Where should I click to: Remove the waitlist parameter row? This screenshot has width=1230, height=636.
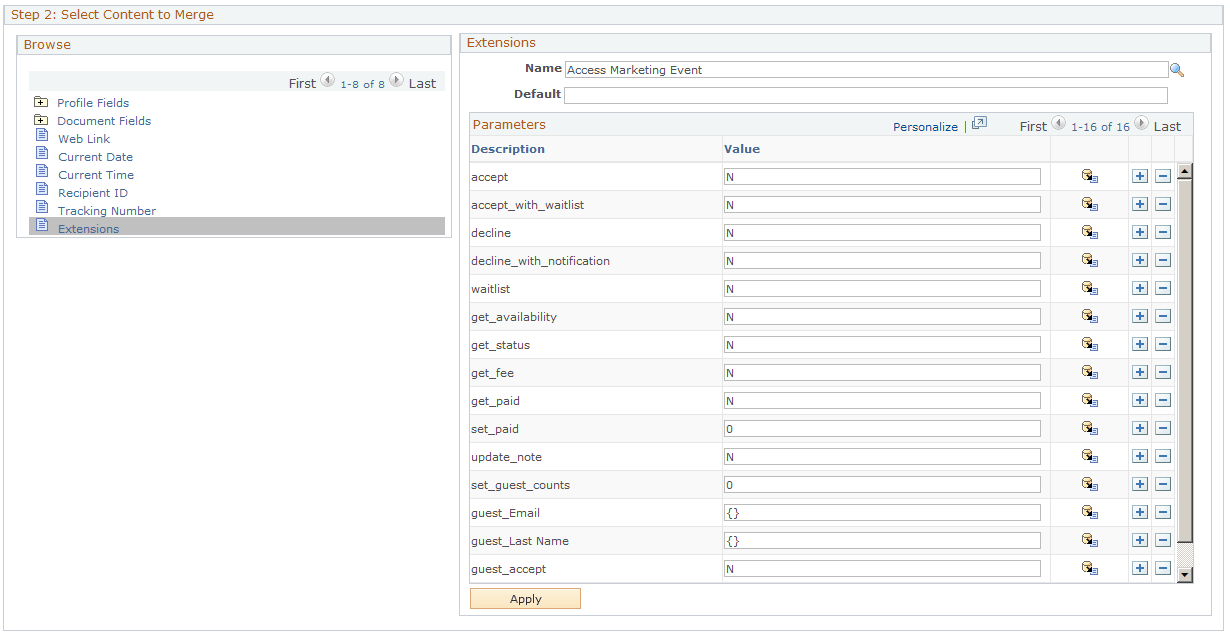tap(1163, 288)
